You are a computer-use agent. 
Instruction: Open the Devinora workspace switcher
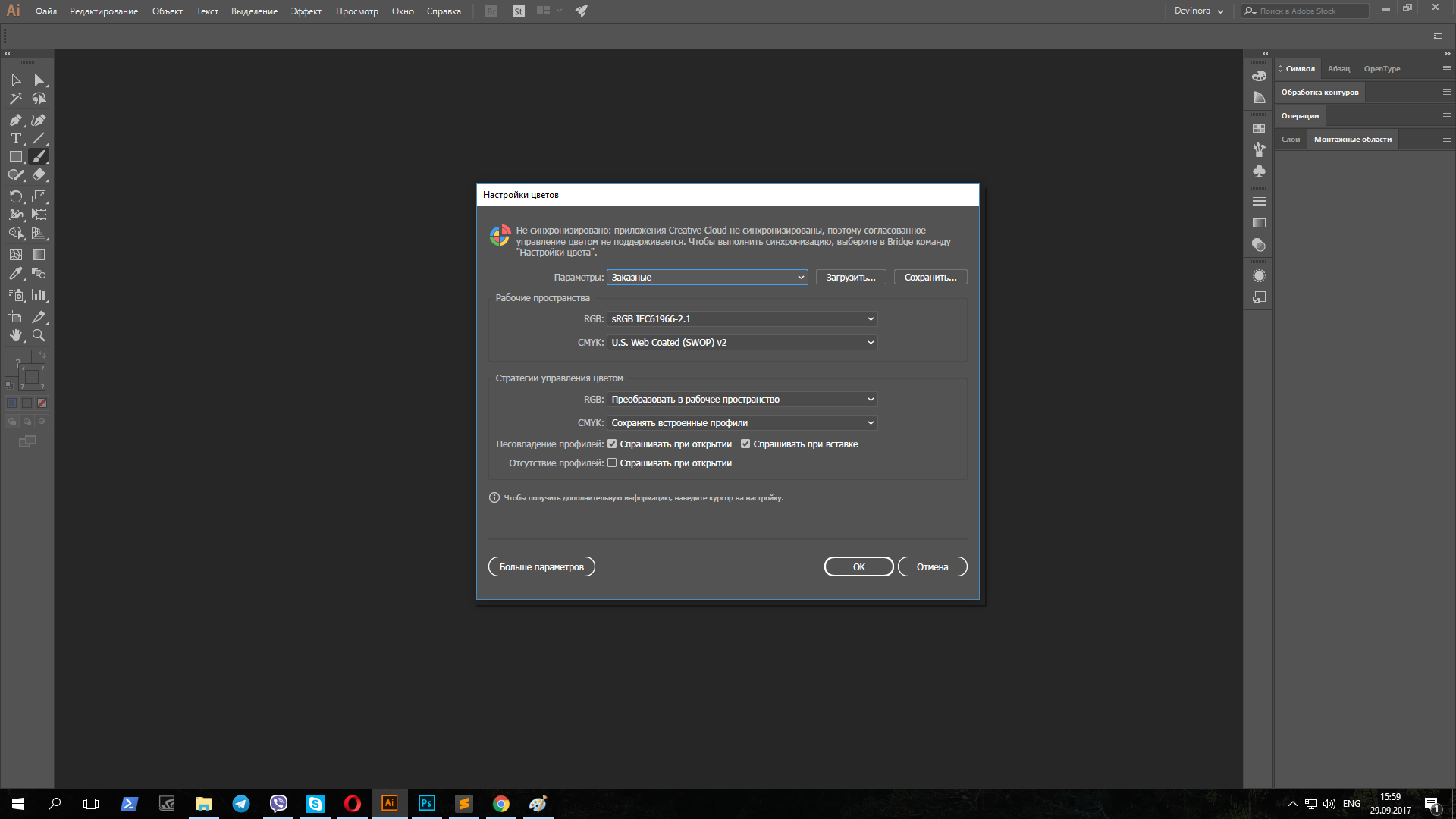[1198, 11]
